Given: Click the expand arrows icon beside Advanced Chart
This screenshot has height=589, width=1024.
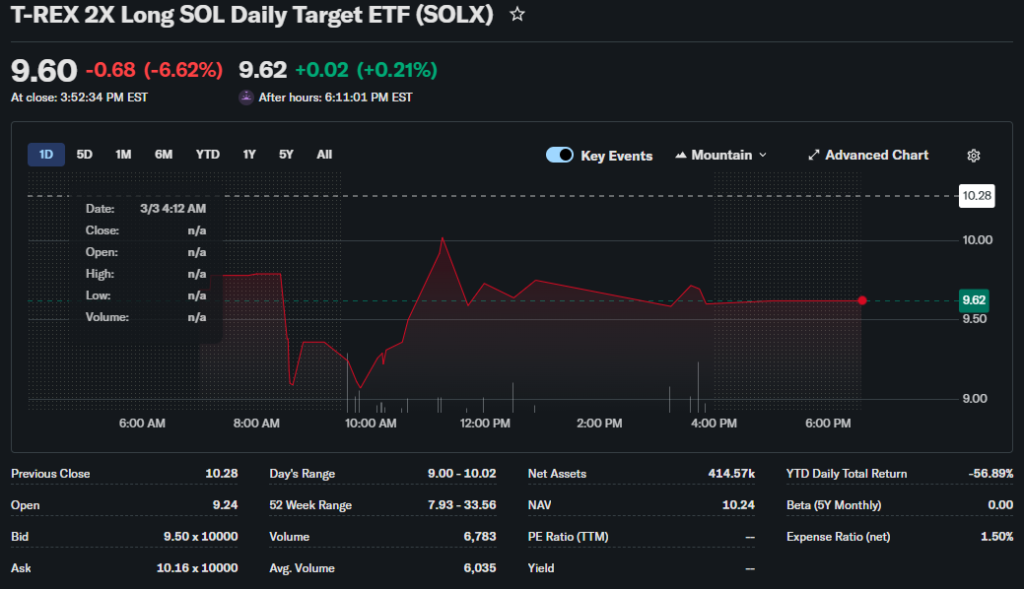Looking at the screenshot, I should [814, 155].
